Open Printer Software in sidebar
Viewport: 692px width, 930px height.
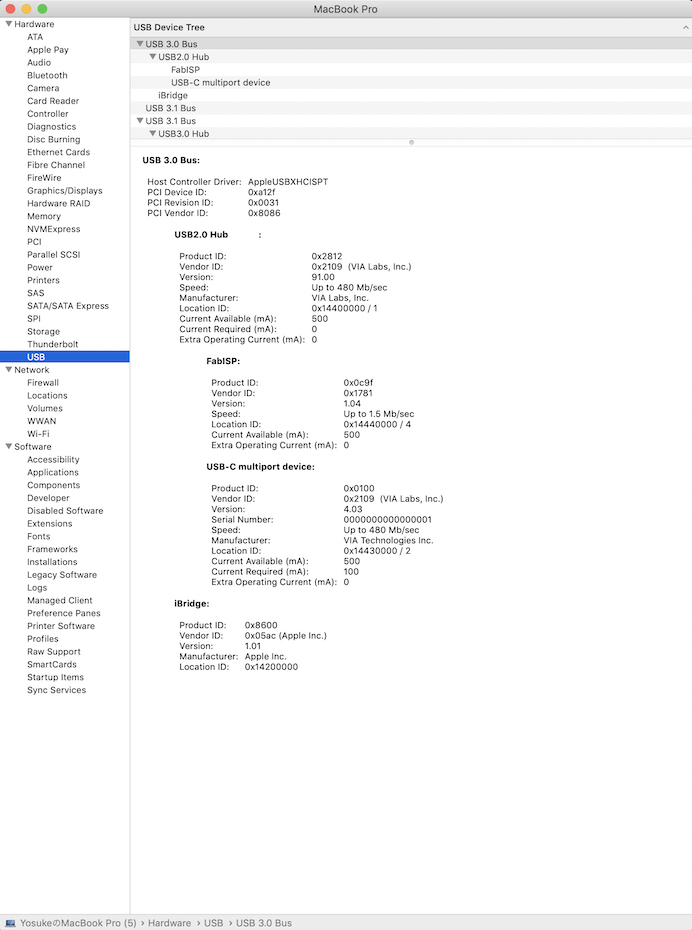60,626
